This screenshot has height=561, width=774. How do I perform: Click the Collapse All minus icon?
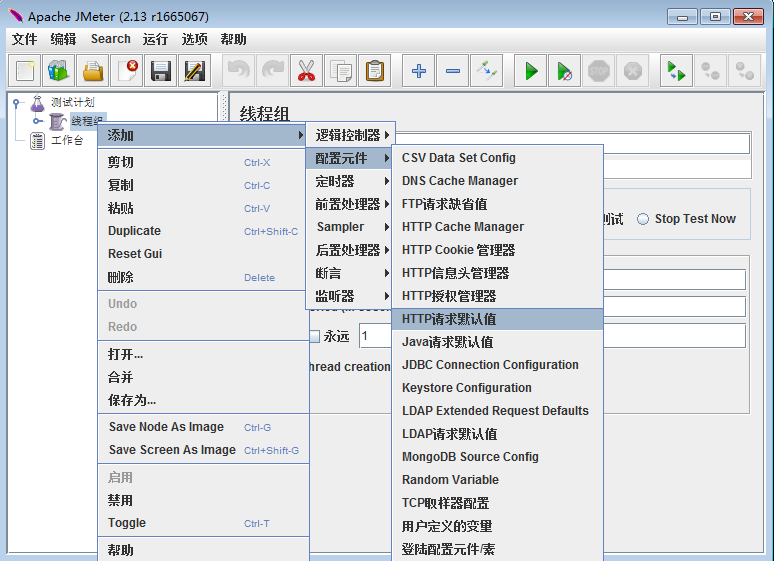pyautogui.click(x=453, y=71)
